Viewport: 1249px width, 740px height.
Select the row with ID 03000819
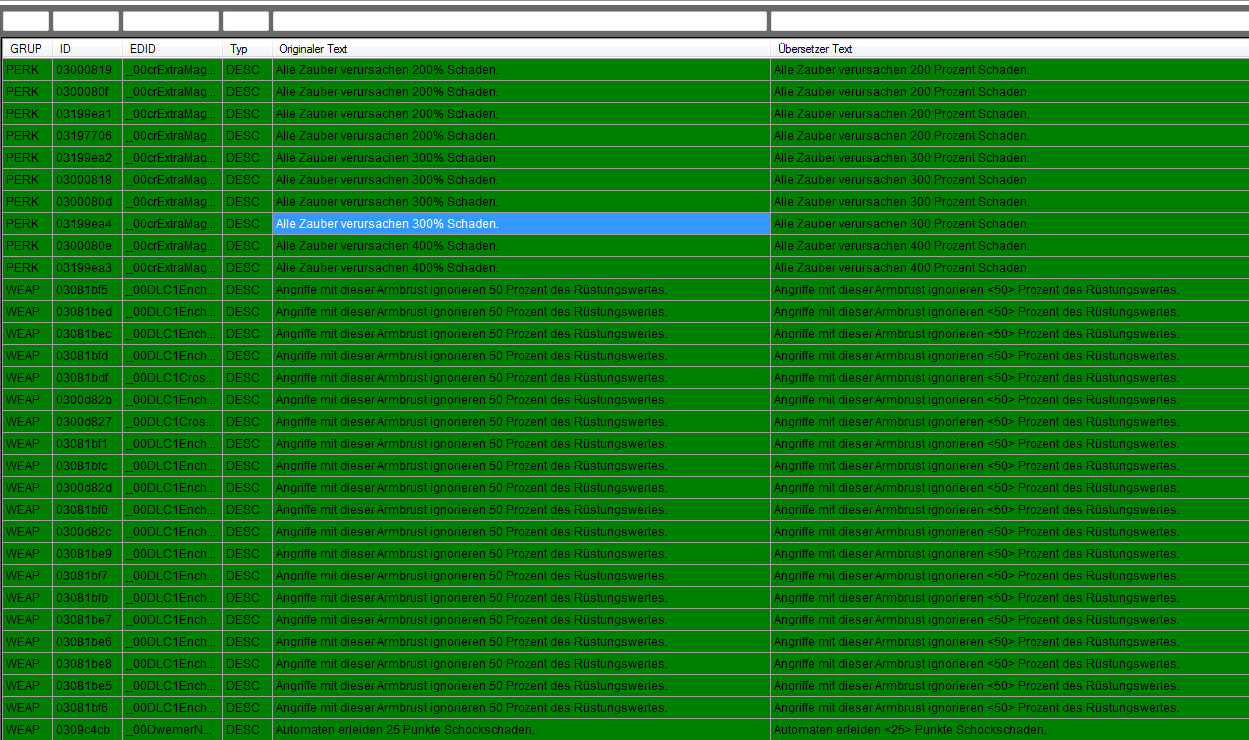click(84, 70)
